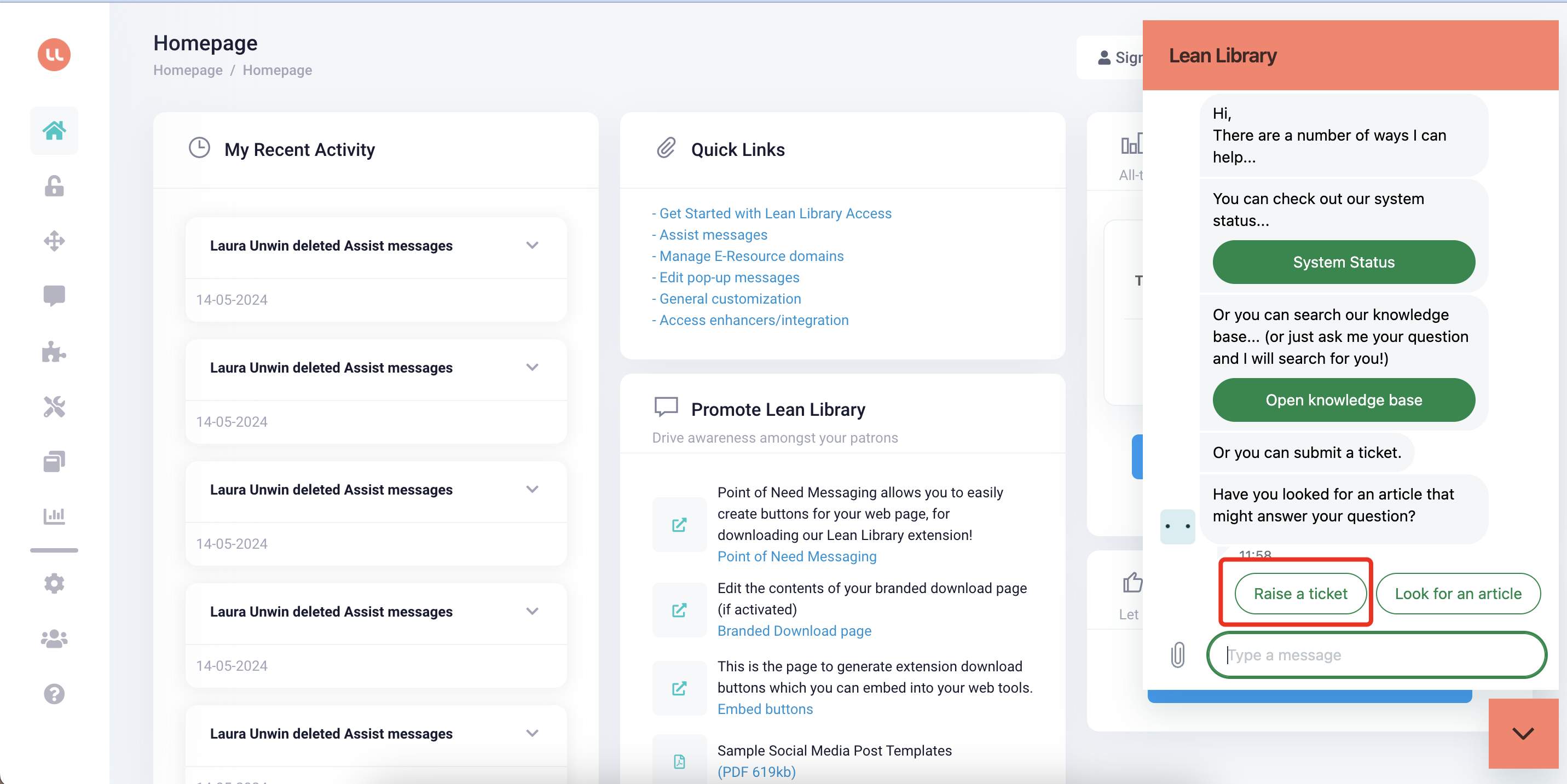Expand second Laura Unwin deleted Assist messages entry
The width and height of the screenshot is (1567, 784).
pyautogui.click(x=532, y=367)
